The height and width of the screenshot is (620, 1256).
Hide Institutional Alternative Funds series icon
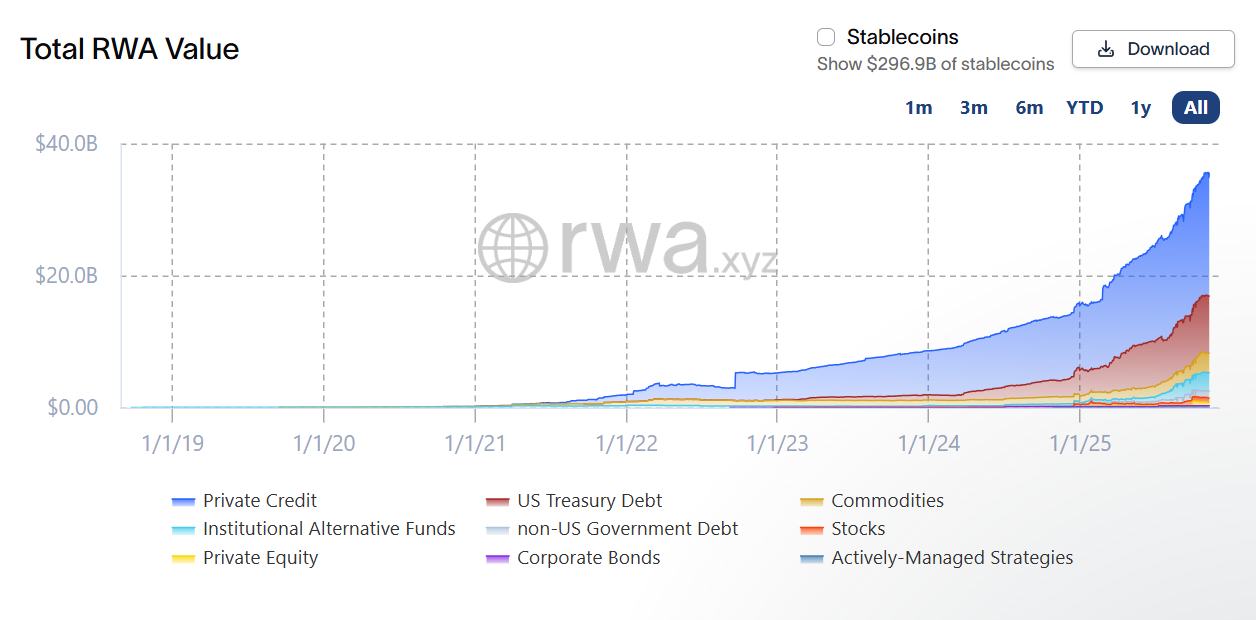coord(184,529)
